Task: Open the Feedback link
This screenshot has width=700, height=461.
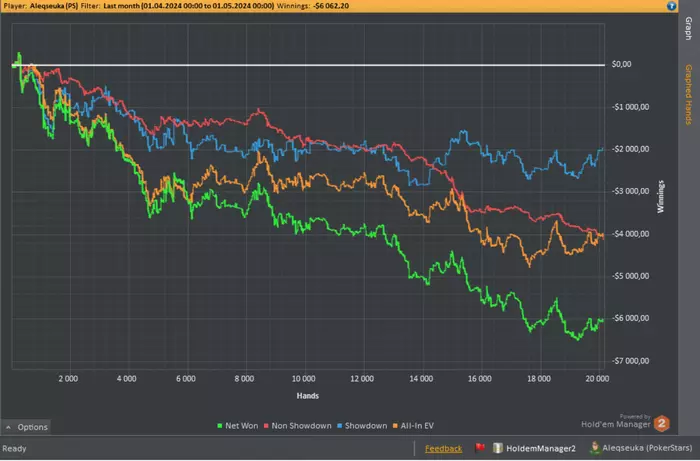Action: click(x=443, y=449)
